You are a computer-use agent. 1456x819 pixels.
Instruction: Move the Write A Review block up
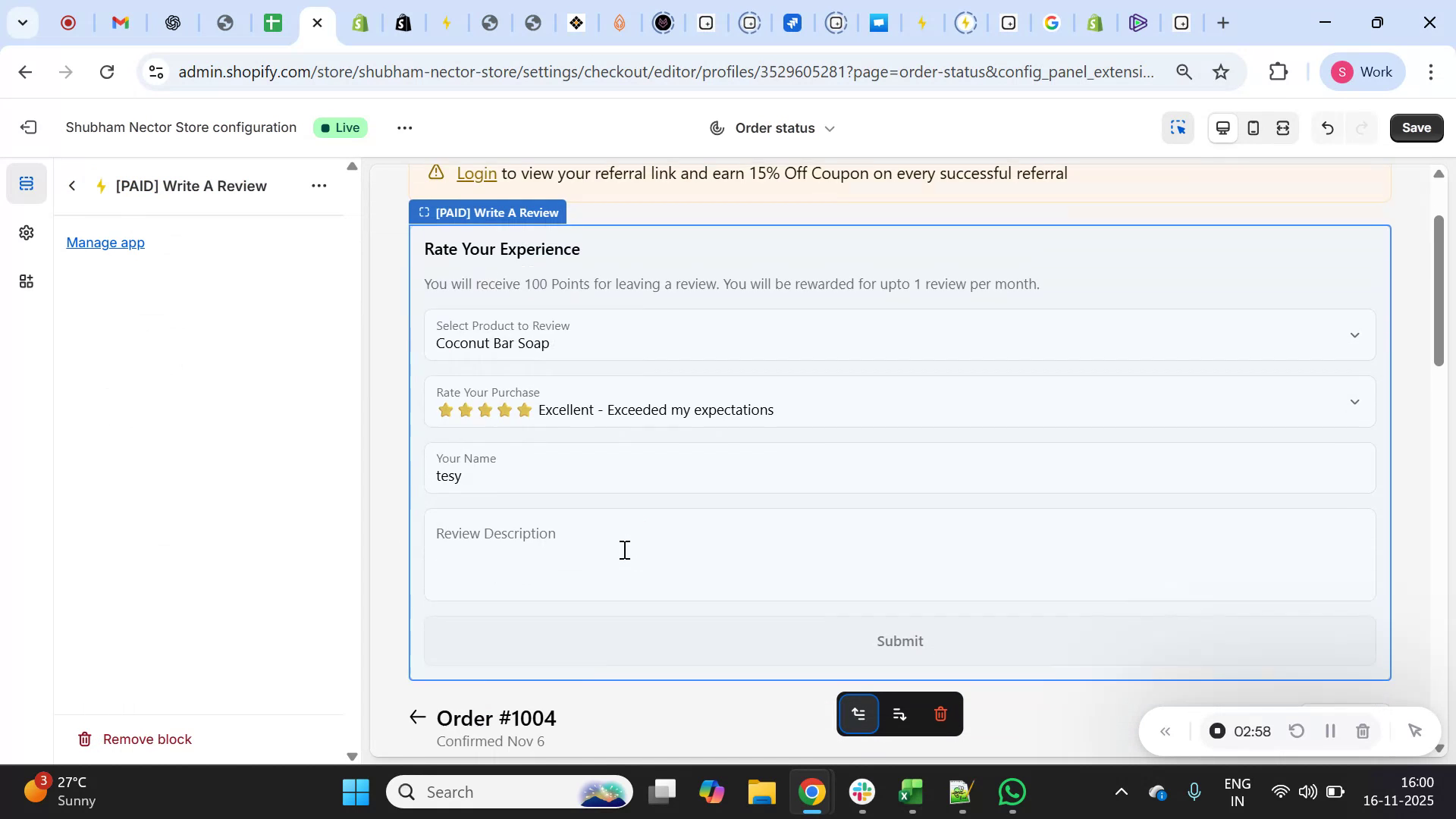pos(859,714)
